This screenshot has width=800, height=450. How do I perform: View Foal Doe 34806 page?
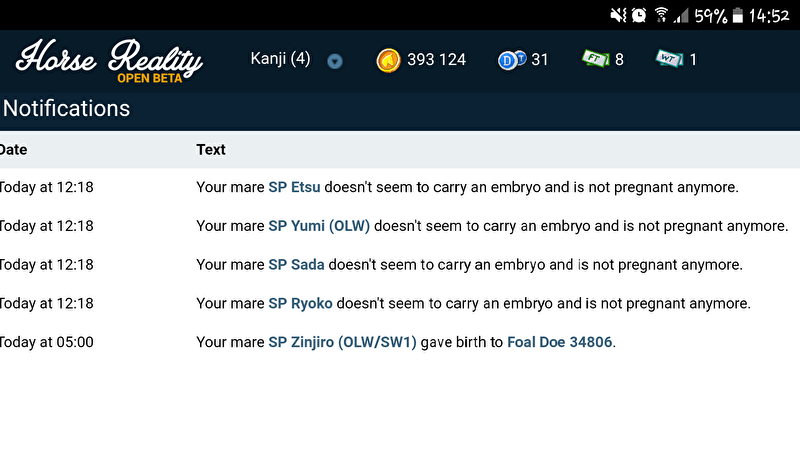[x=560, y=342]
